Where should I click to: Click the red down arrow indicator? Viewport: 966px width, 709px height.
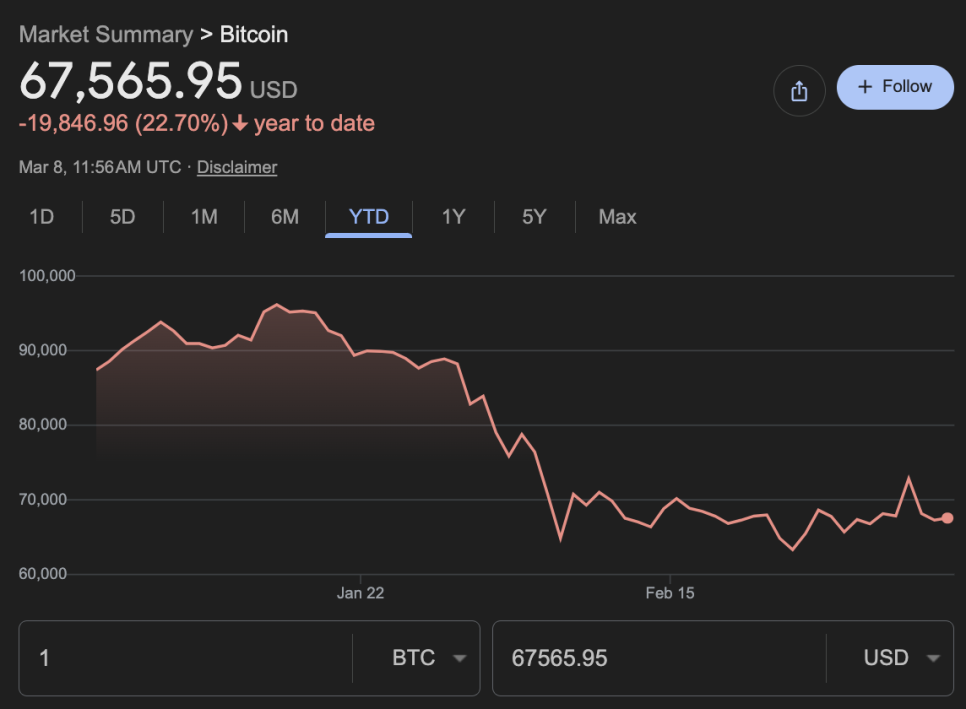coord(240,124)
